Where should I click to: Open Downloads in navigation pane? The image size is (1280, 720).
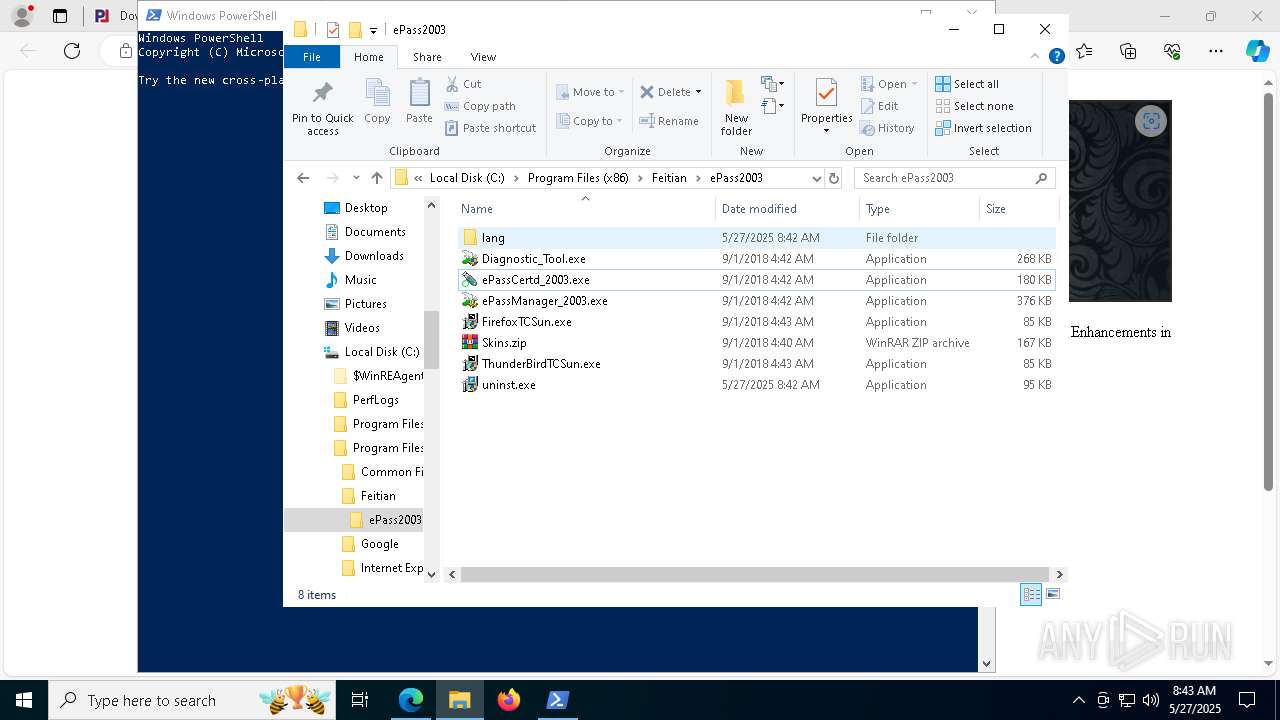coord(374,256)
